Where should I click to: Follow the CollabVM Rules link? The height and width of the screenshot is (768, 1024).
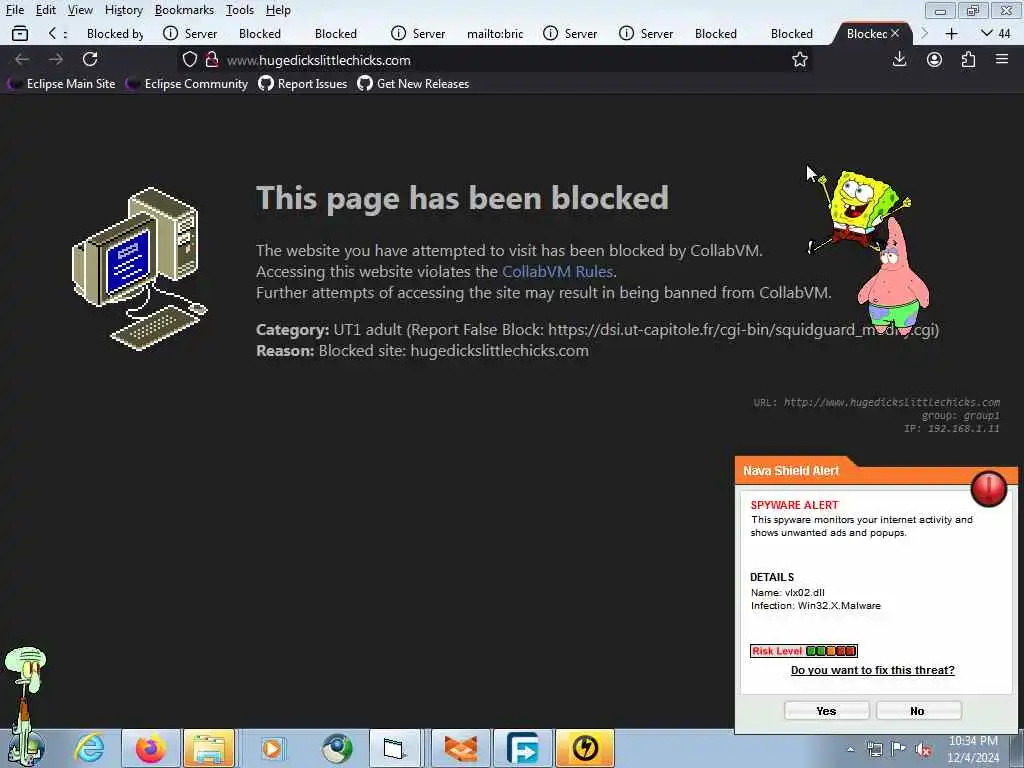pyautogui.click(x=557, y=271)
